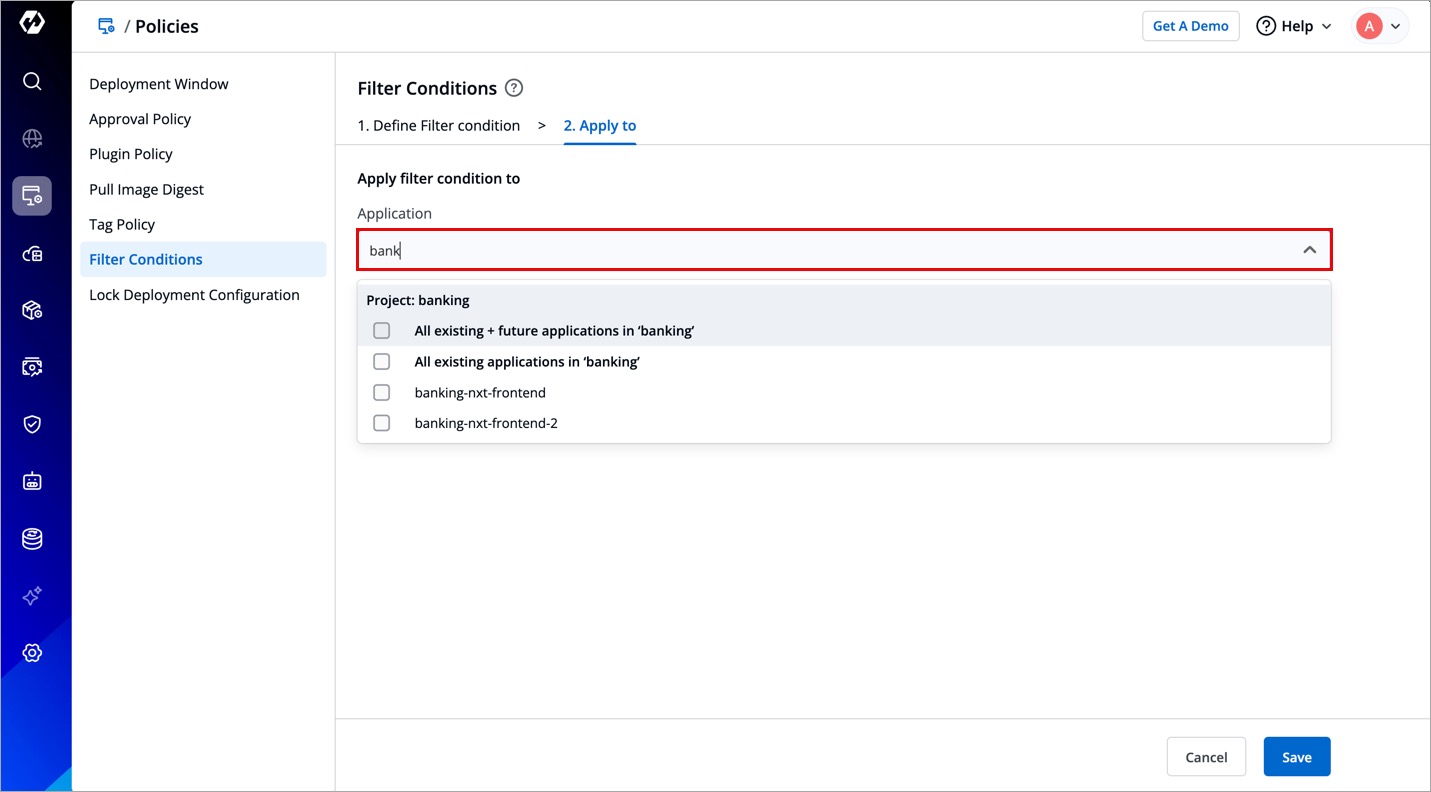
Task: Open the settings gear icon in sidebar
Action: tap(32, 653)
